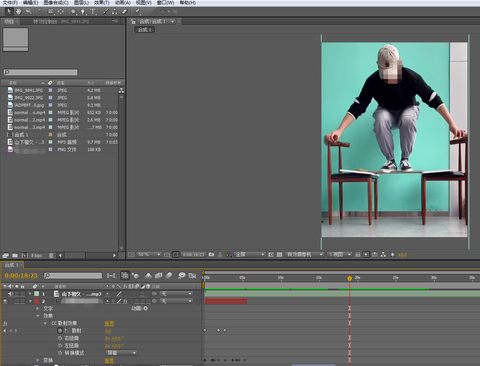Select the Type text tool
This screenshot has height=366, width=480.
93,12
